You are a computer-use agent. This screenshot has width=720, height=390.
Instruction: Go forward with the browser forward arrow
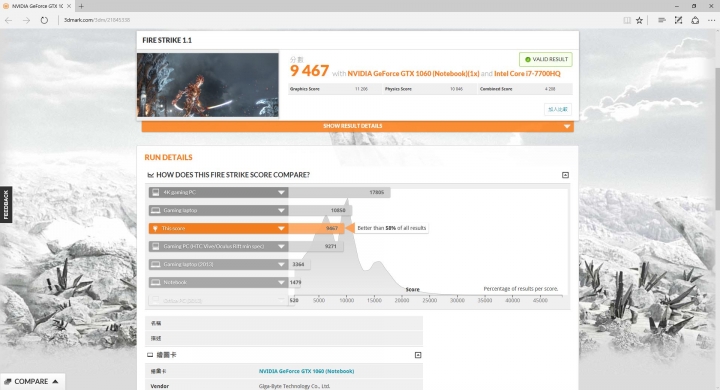[26, 20]
